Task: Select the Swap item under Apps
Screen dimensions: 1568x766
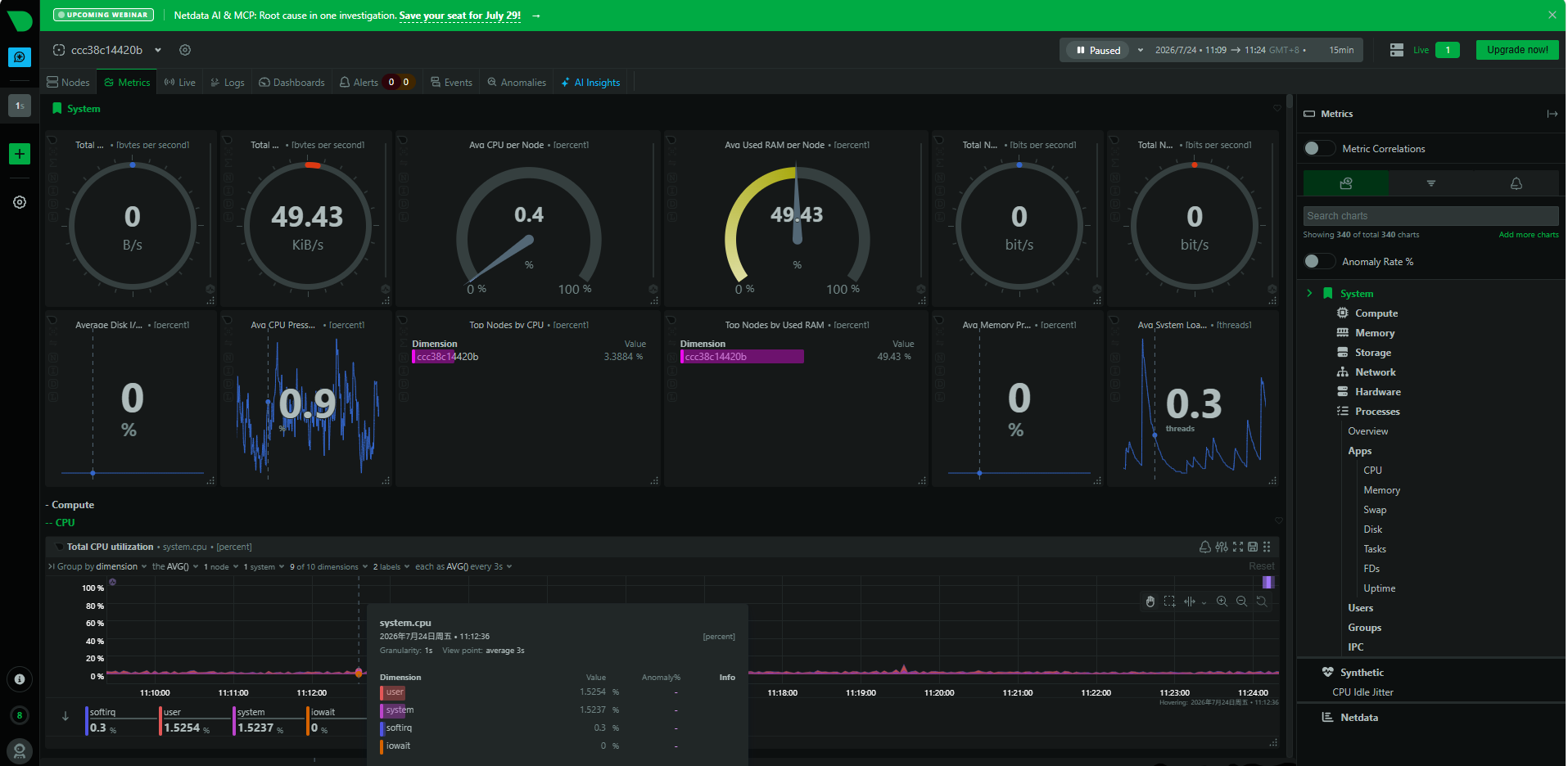Action: [1375, 510]
